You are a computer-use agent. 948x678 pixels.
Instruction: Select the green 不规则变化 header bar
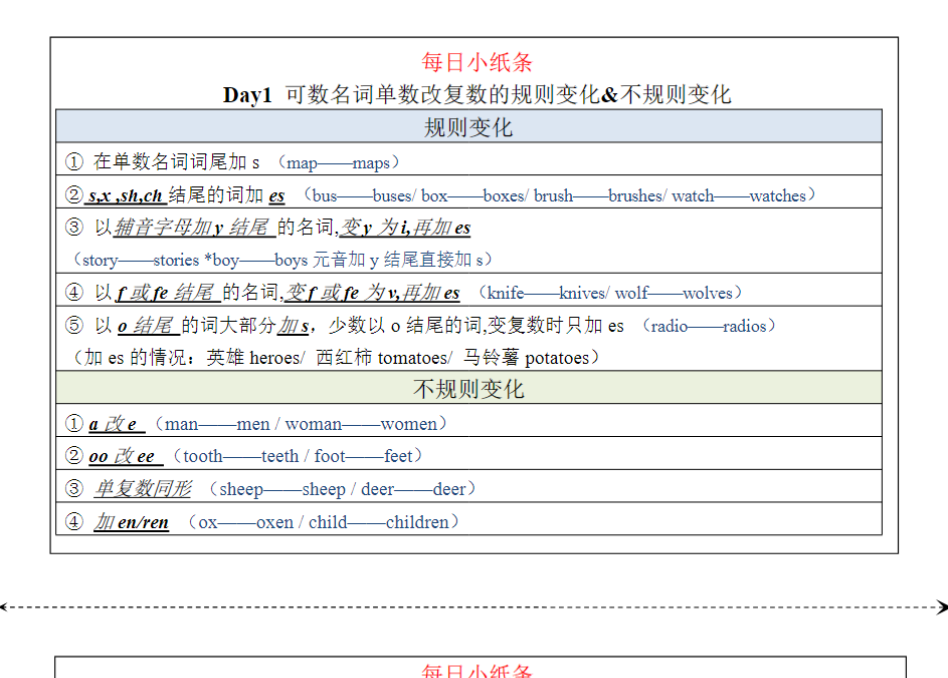(x=468, y=388)
